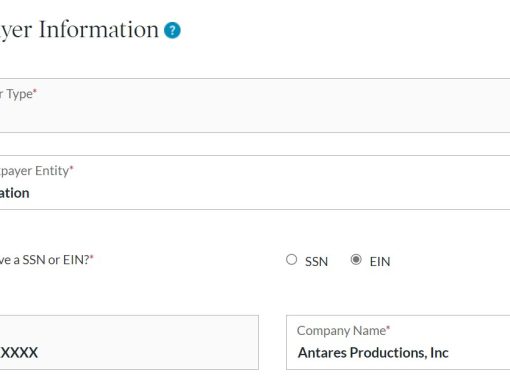Click the Information heading text
This screenshot has width=510, height=382.
pyautogui.click(x=99, y=29)
